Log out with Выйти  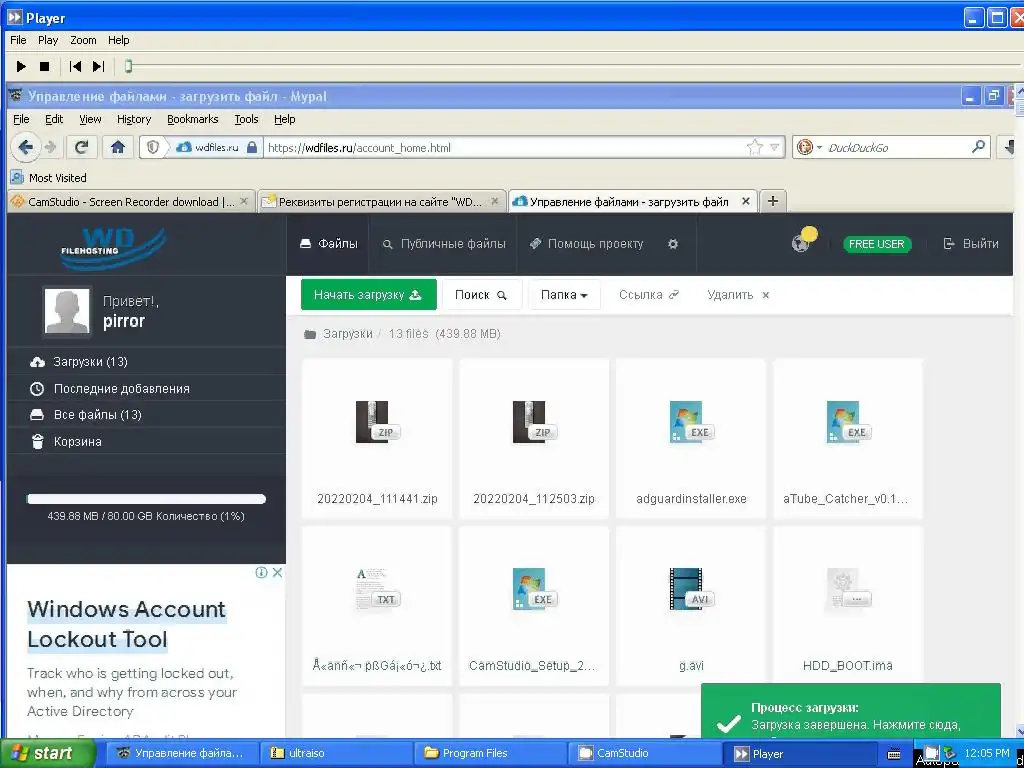[971, 244]
